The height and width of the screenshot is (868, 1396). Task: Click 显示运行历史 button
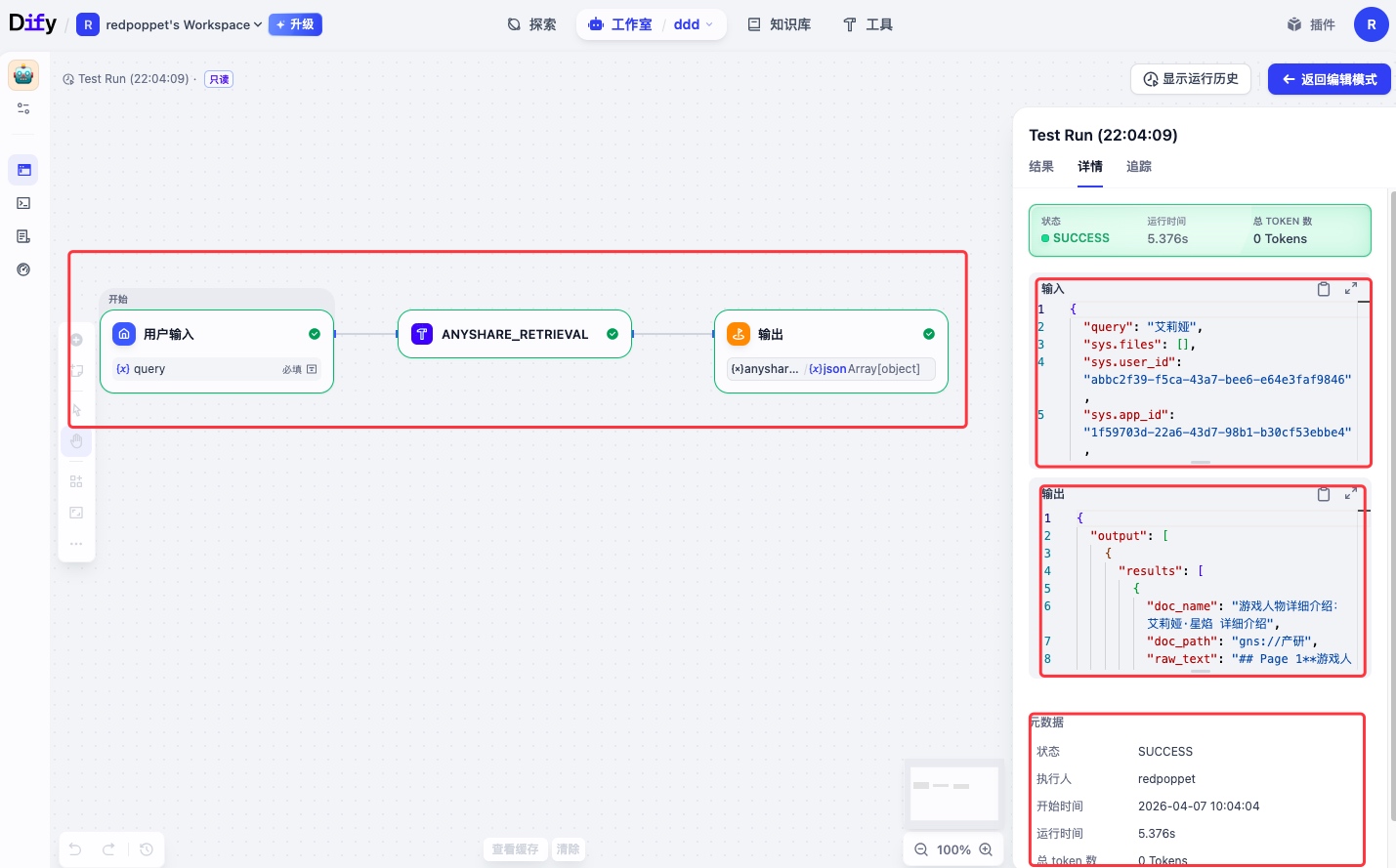tap(1191, 79)
